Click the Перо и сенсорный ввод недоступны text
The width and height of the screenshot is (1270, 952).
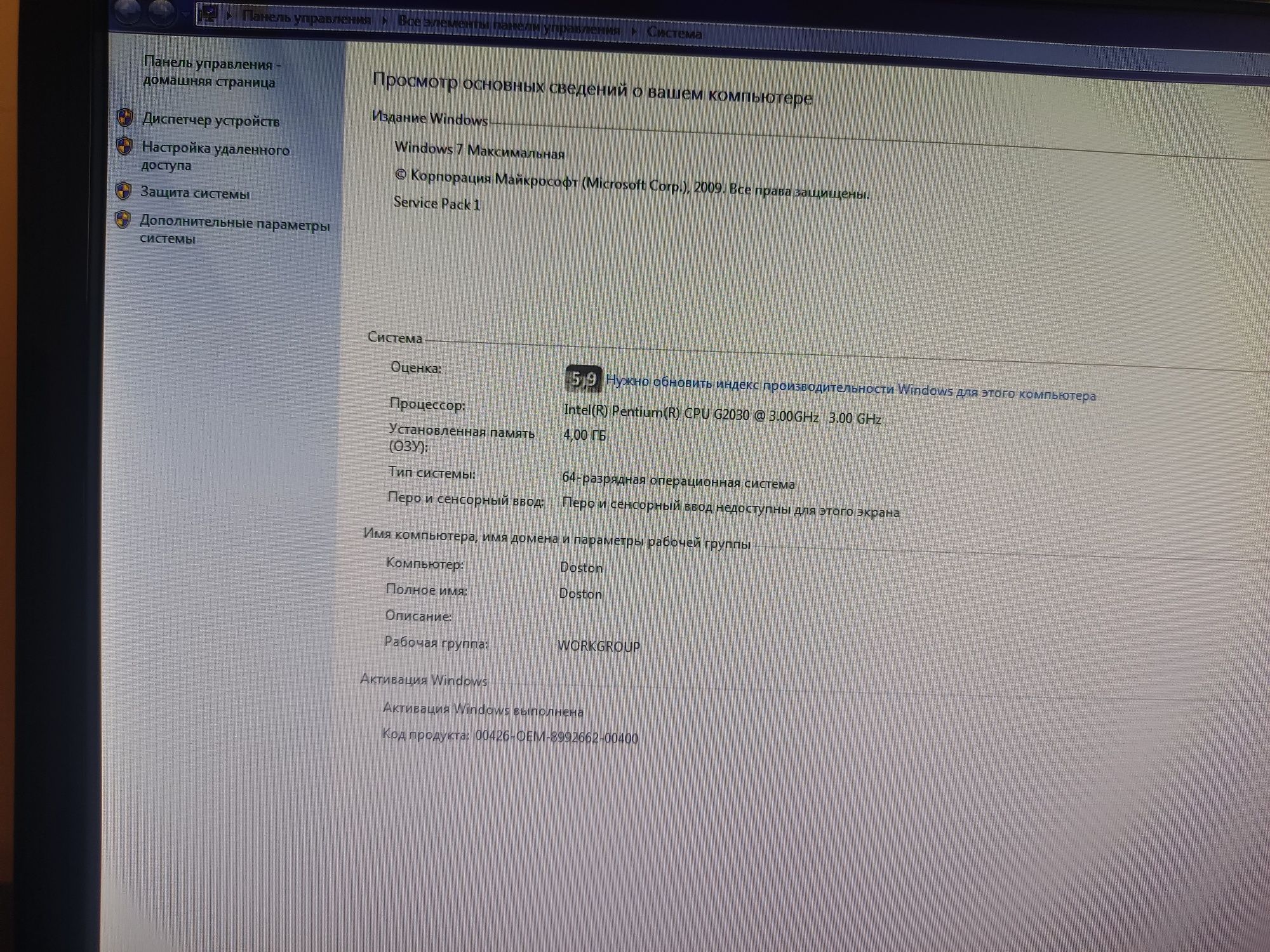pos(730,507)
